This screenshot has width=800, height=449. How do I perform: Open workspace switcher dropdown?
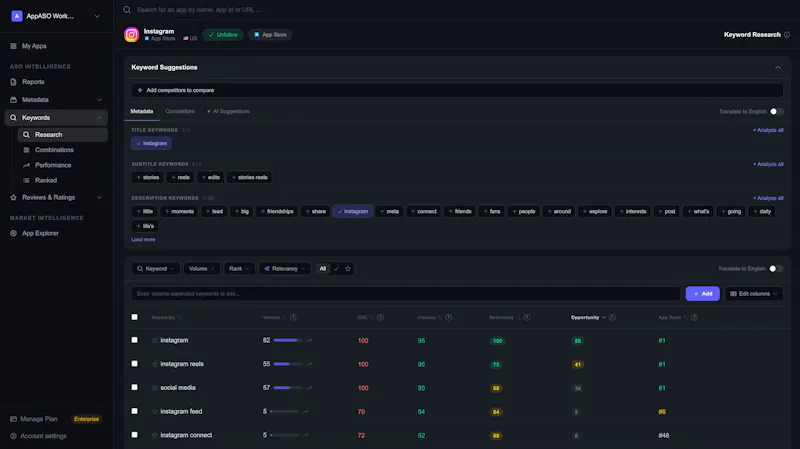[x=97, y=16]
